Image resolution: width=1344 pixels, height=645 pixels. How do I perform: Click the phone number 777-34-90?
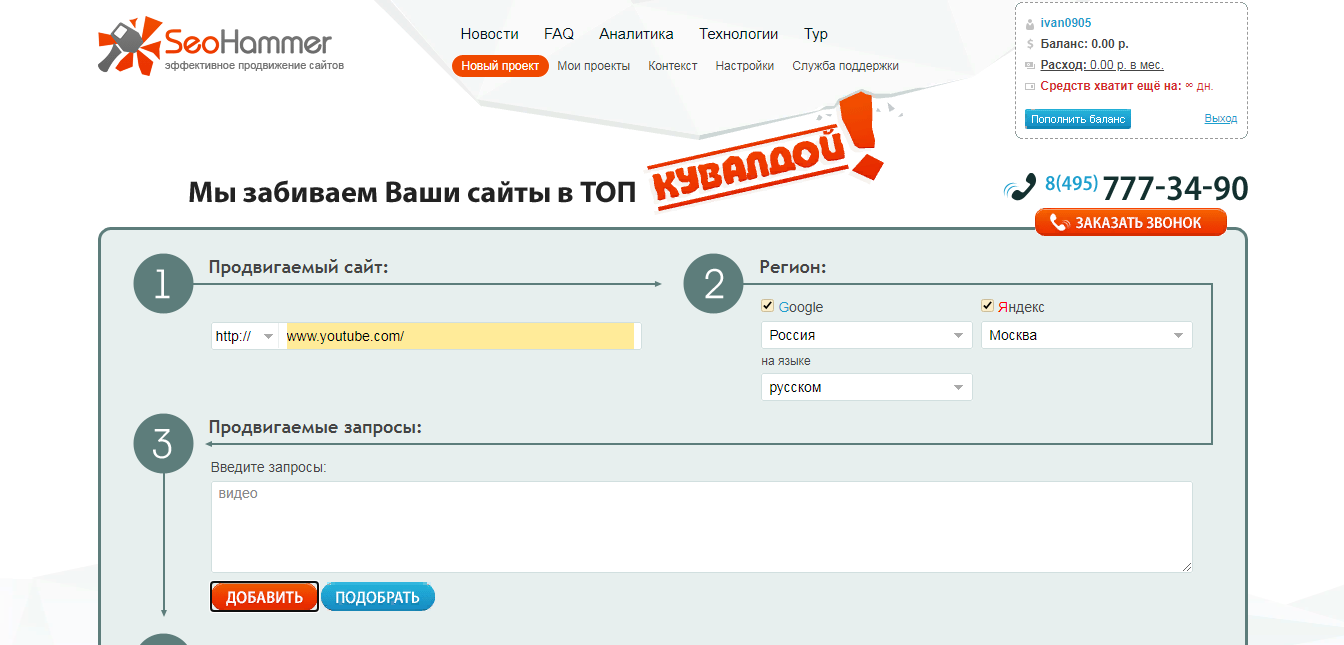click(x=1175, y=188)
